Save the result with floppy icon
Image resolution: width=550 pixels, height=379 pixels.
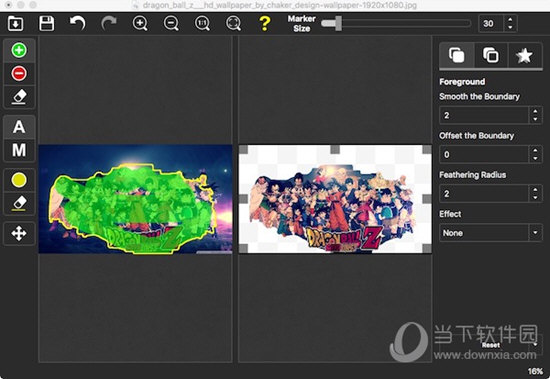click(x=46, y=24)
